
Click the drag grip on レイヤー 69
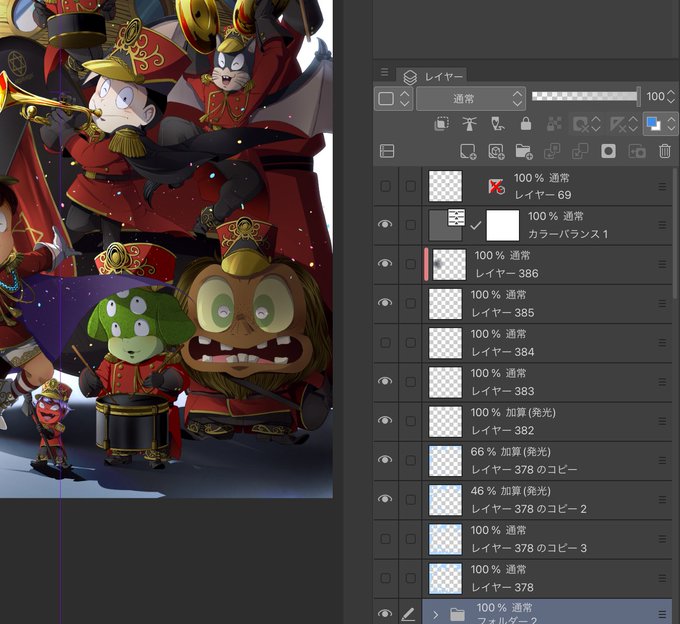(x=662, y=186)
